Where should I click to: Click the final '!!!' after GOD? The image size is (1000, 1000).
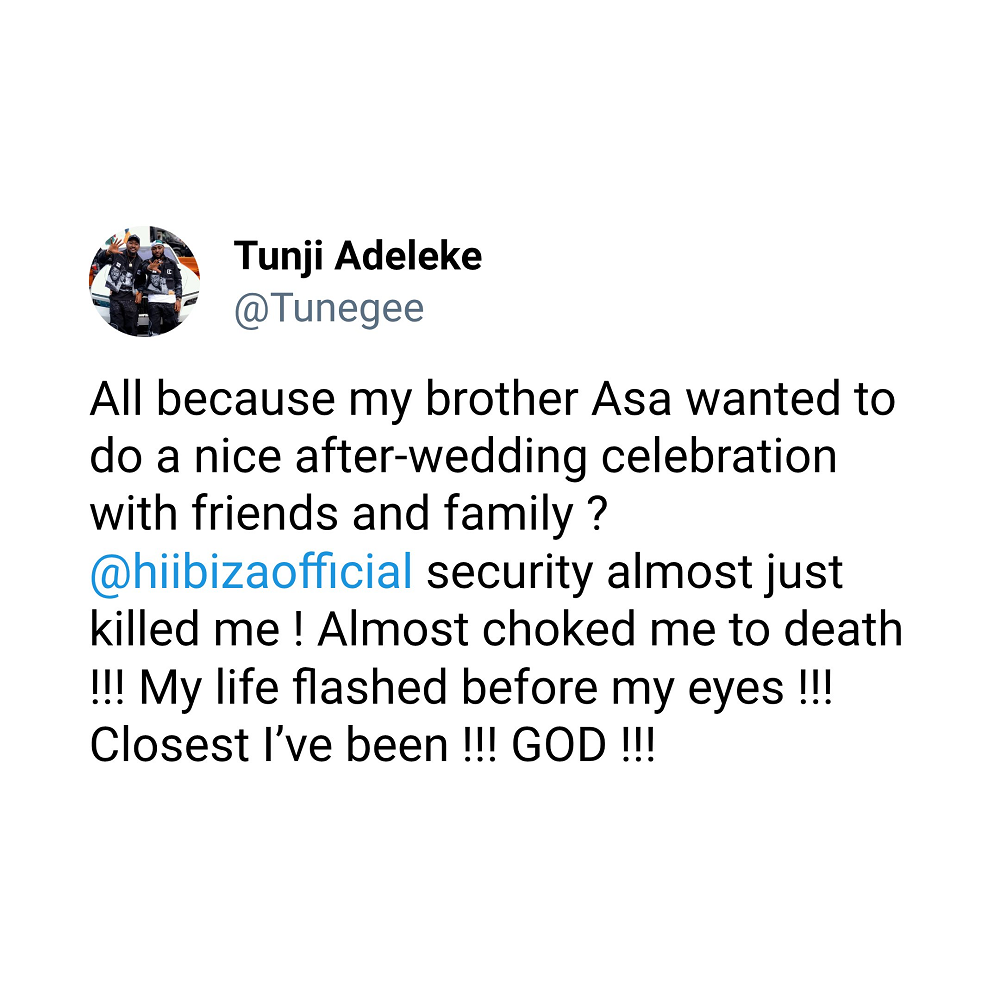pos(638,745)
